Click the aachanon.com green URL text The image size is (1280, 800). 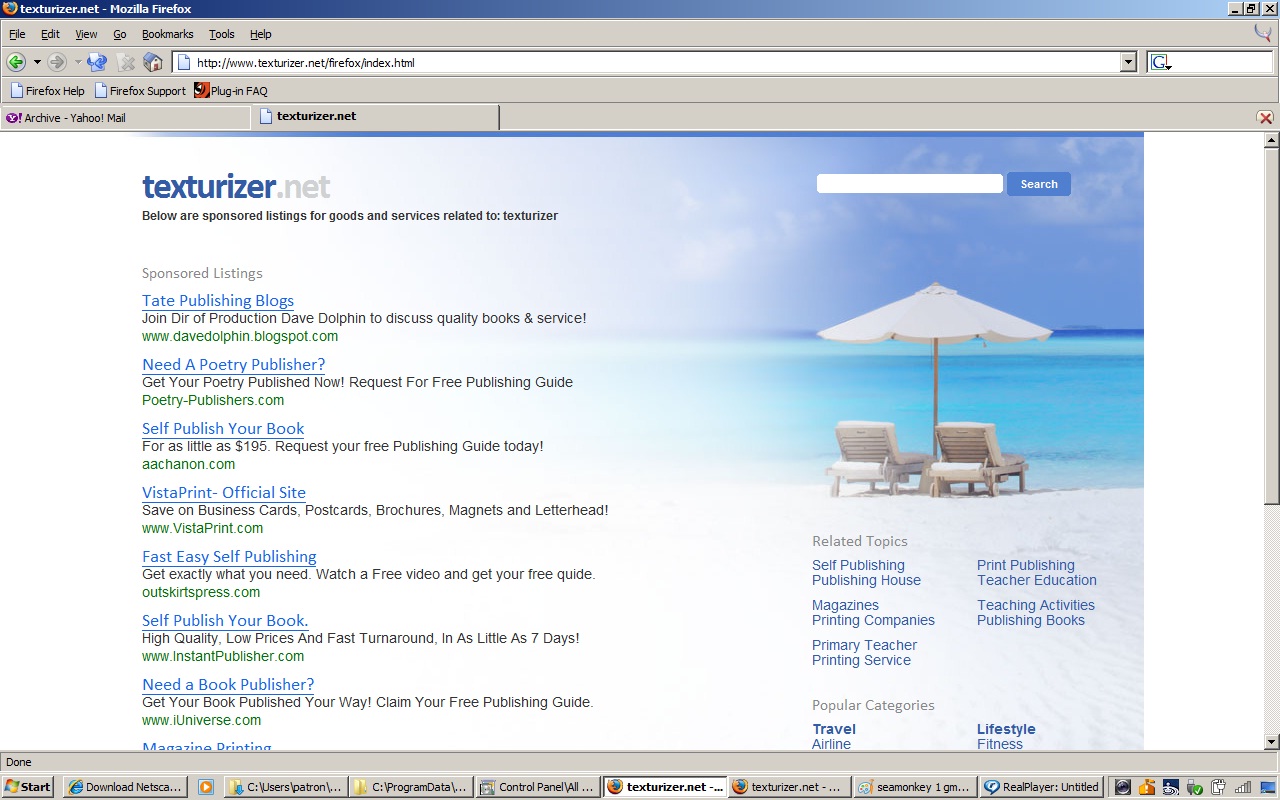point(188,464)
